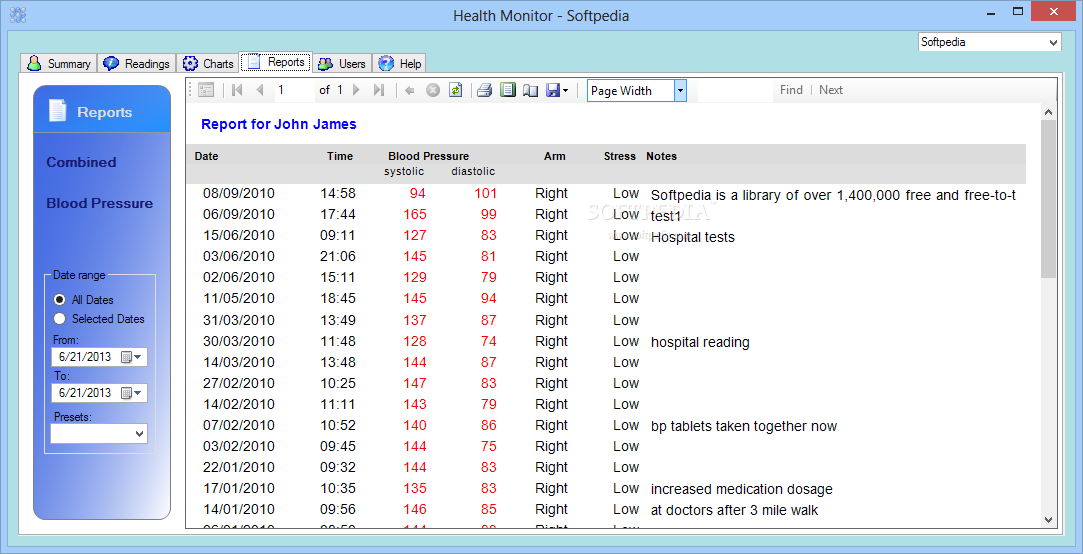Click the date 08/09/2010
Screen dimensions: 1083x554
pyautogui.click(x=238, y=193)
